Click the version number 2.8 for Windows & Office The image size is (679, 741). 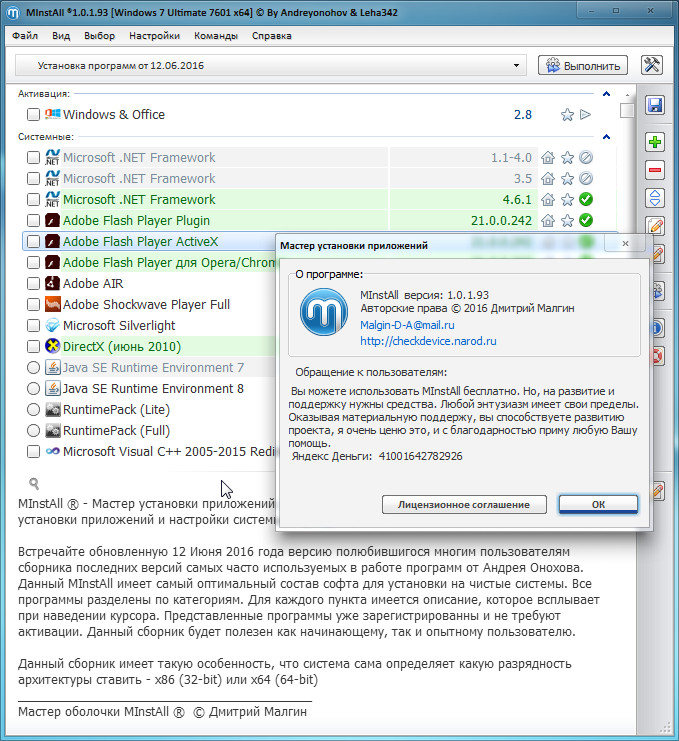pos(523,114)
